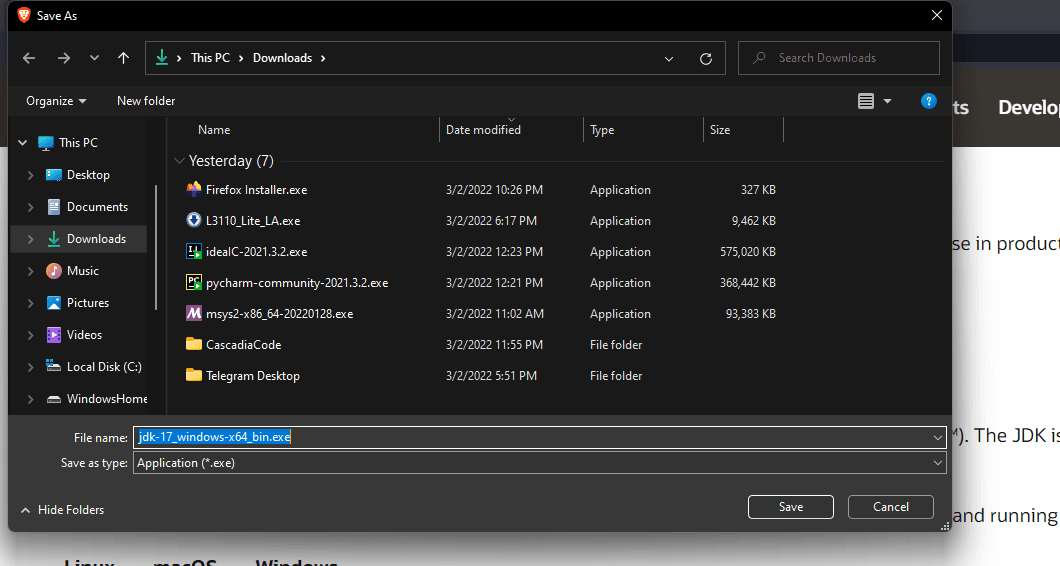Click This PC in the address breadcrumb
The height and width of the screenshot is (566, 1060).
[210, 58]
